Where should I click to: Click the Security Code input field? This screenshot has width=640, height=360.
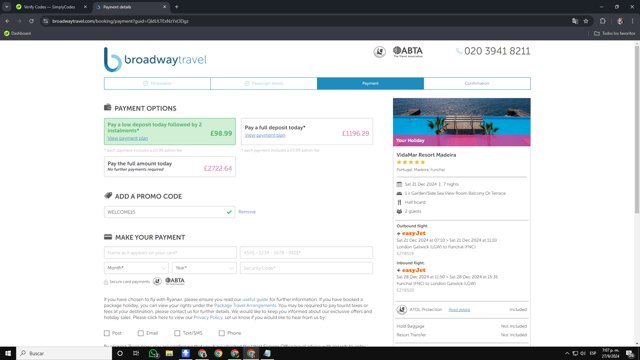(x=306, y=268)
